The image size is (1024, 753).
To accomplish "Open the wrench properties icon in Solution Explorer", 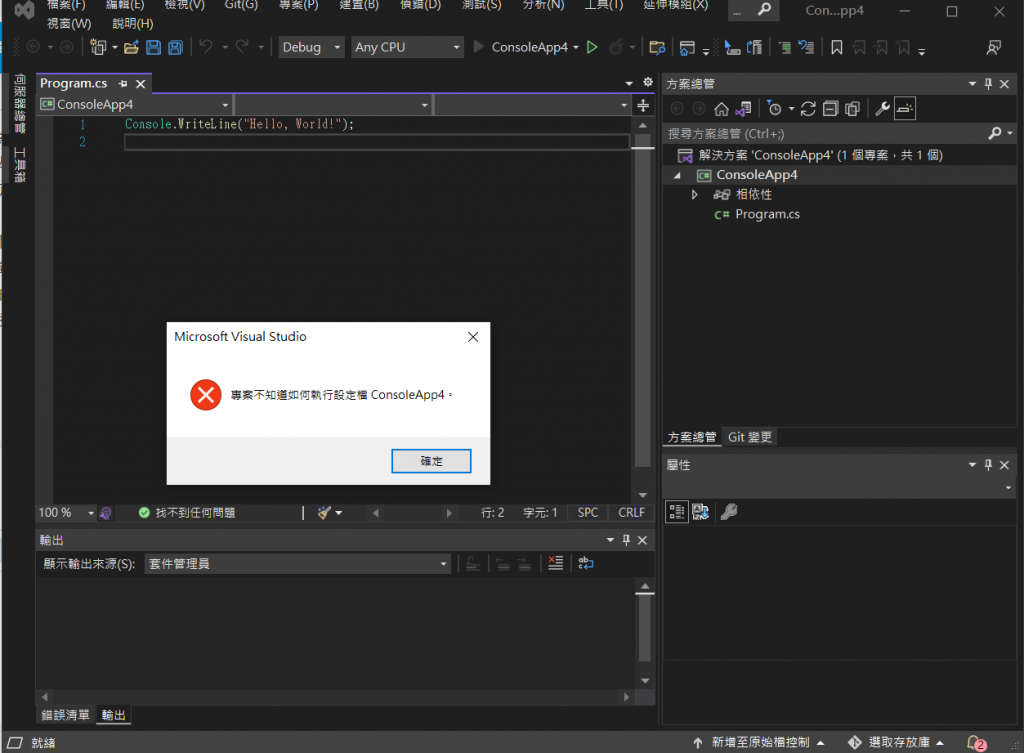I will [882, 108].
